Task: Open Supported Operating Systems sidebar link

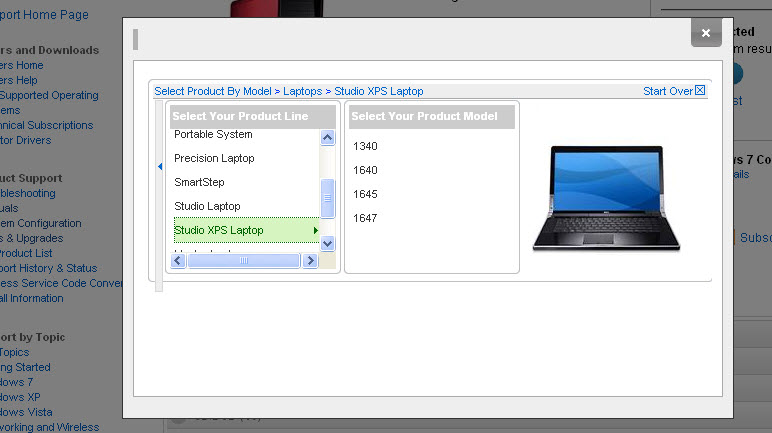Action: click(49, 102)
